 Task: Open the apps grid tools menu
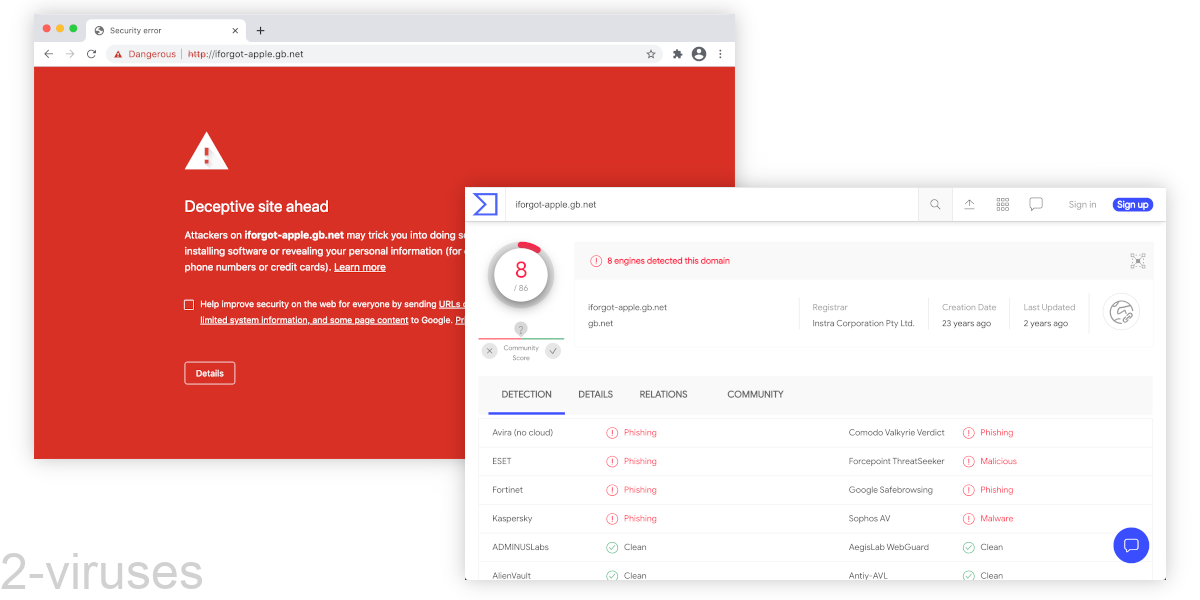click(1002, 204)
